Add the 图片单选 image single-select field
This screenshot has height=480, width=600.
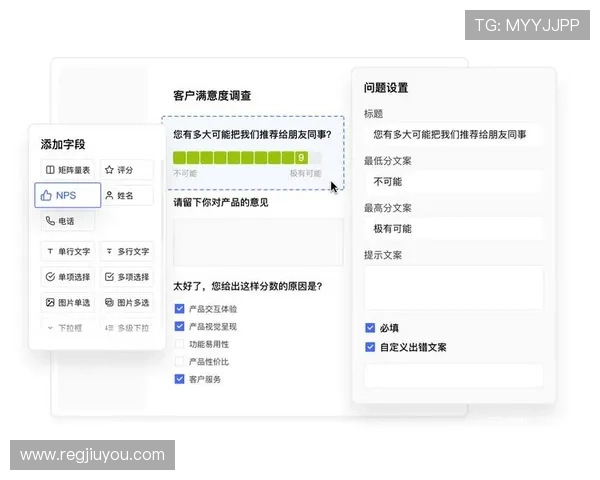pos(67,302)
